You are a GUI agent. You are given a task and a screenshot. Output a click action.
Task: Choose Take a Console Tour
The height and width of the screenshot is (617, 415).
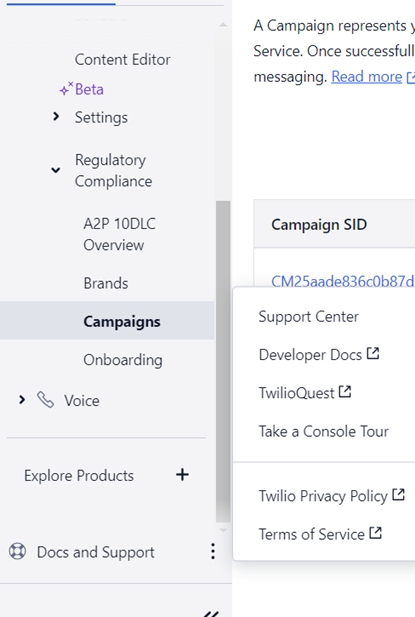323,431
